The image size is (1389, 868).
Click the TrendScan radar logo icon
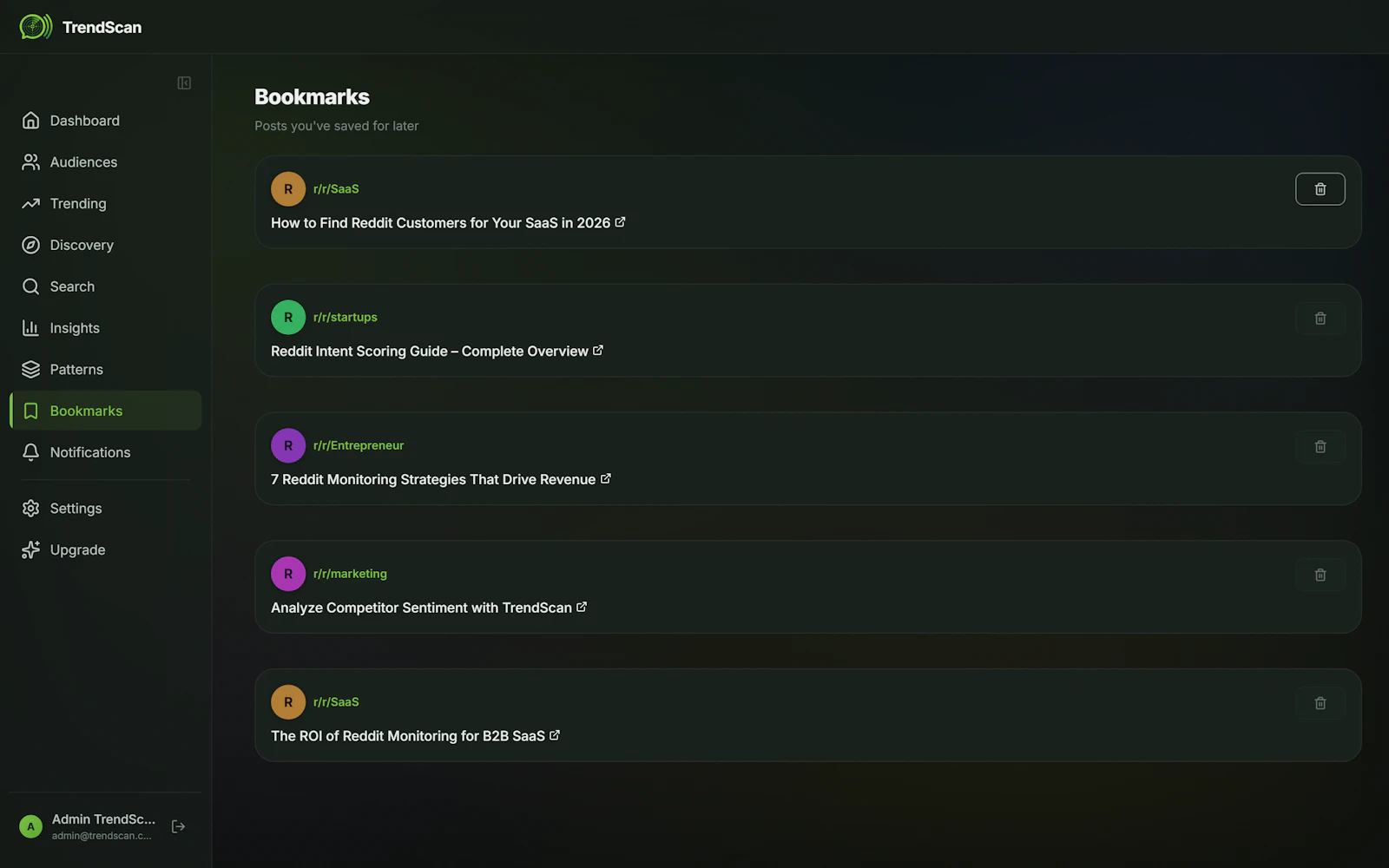36,27
